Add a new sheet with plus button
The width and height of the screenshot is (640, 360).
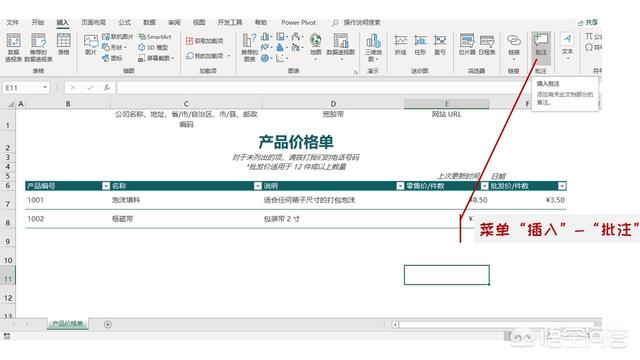(108, 324)
